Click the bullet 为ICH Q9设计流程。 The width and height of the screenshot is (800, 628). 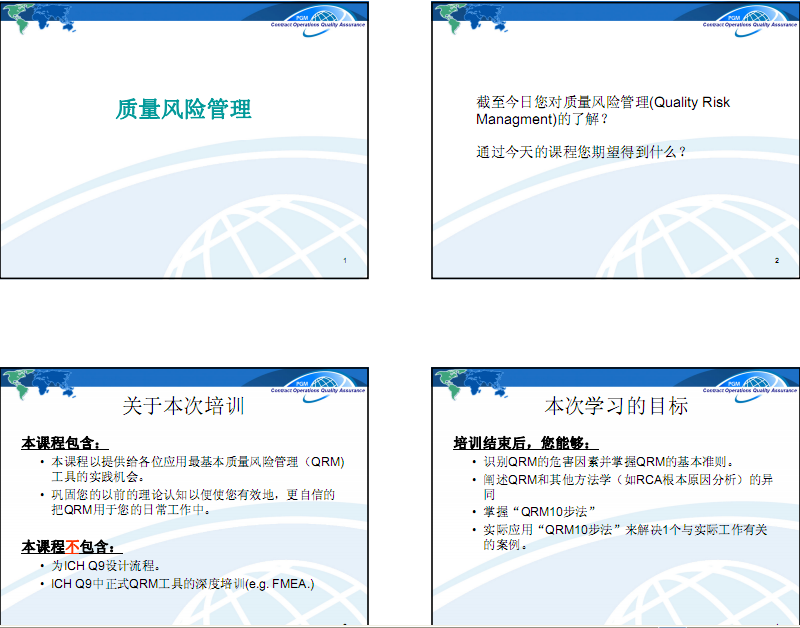click(107, 566)
